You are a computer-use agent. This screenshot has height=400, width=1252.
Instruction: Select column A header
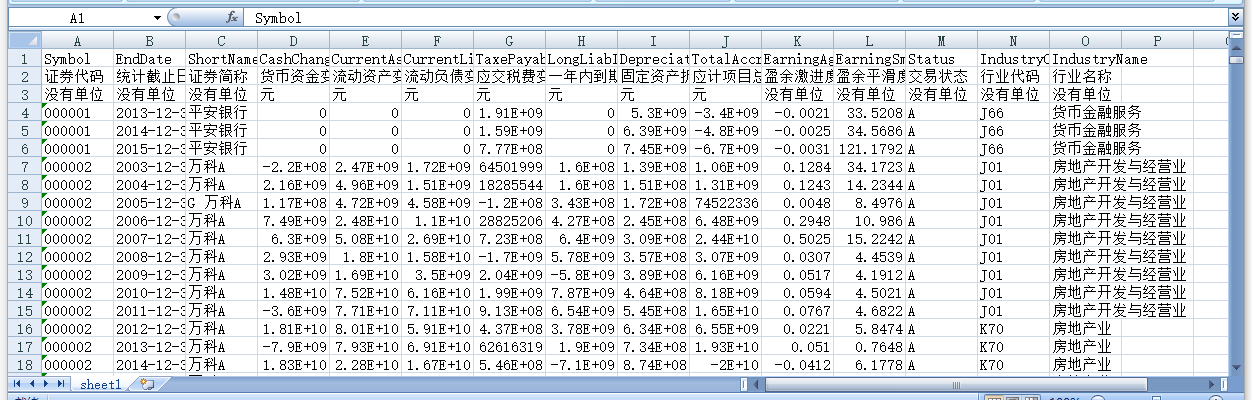point(77,42)
